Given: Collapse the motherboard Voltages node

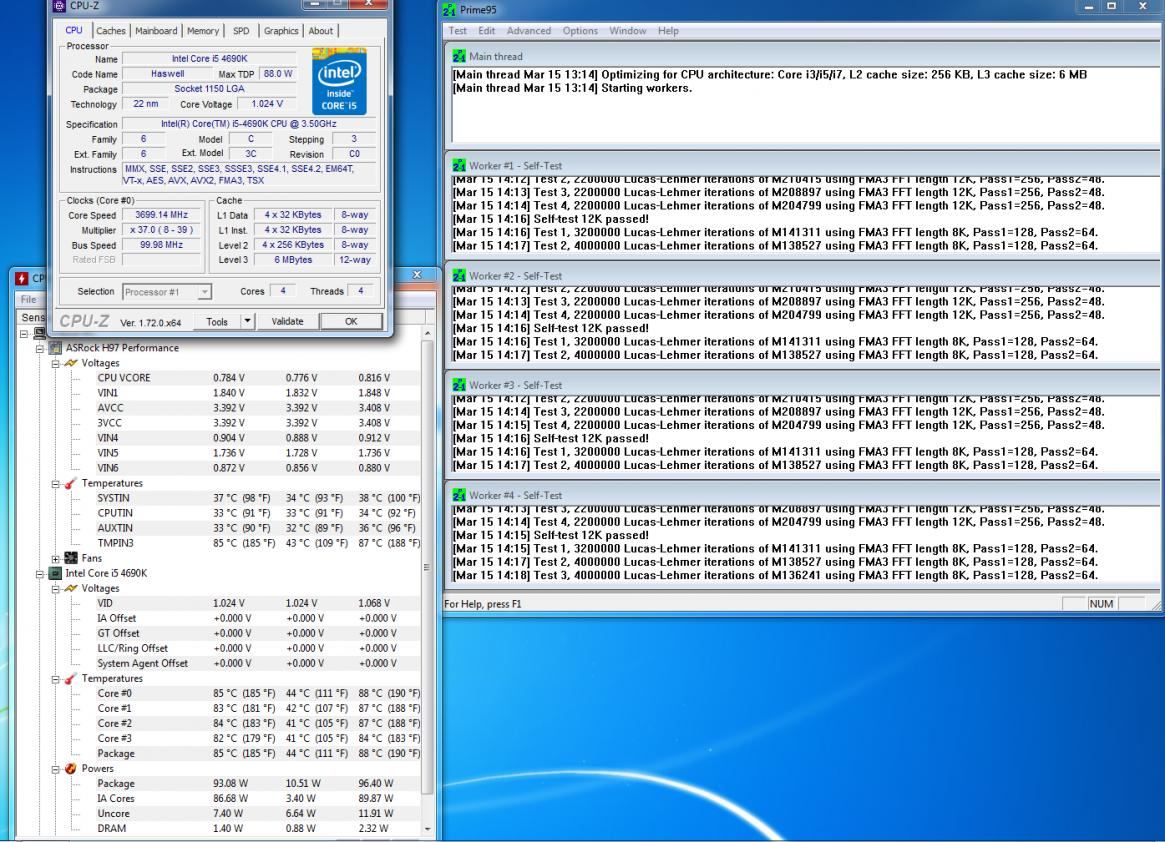Looking at the screenshot, I should pyautogui.click(x=56, y=363).
